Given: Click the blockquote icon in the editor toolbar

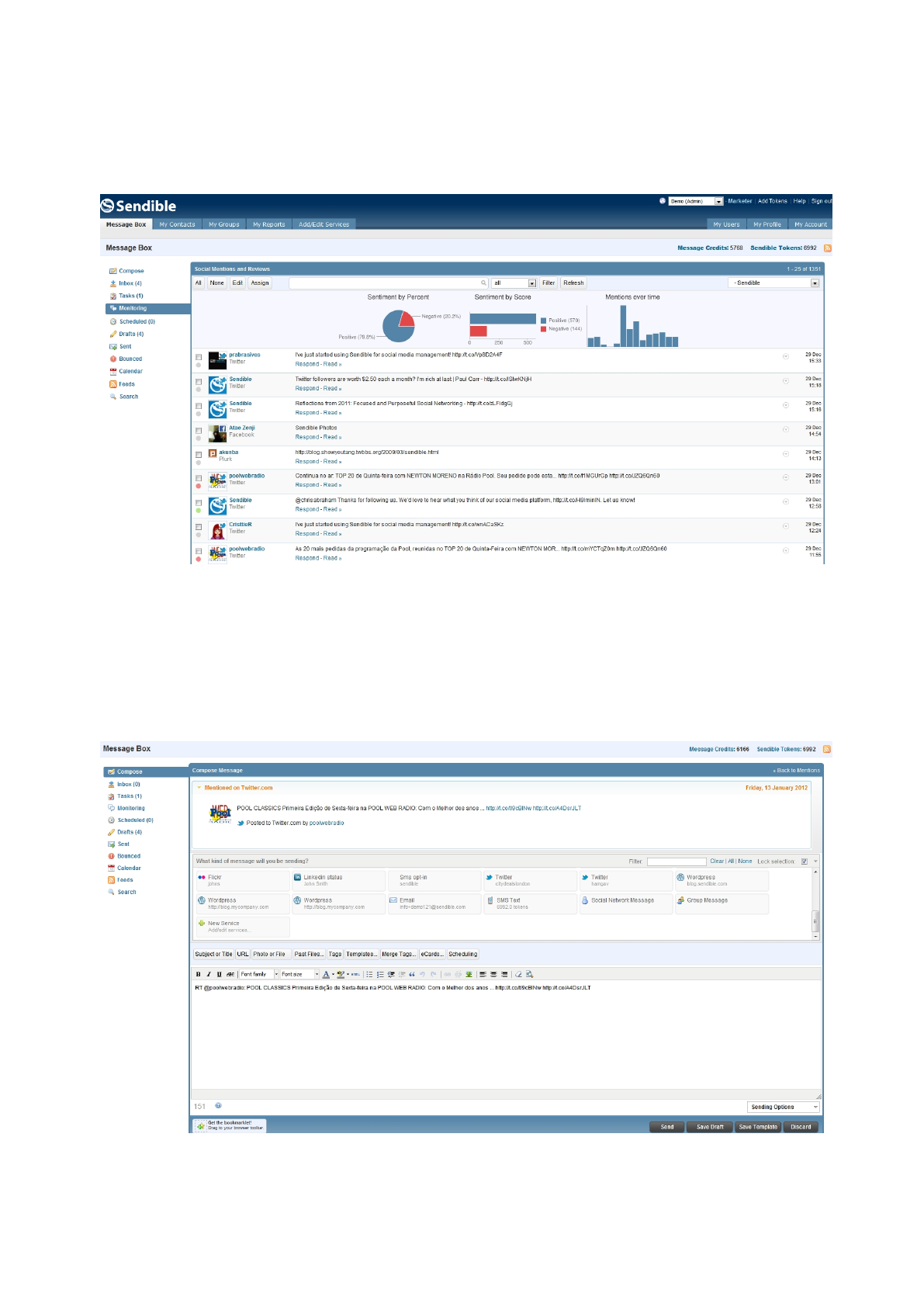Looking at the screenshot, I should [x=412, y=974].
